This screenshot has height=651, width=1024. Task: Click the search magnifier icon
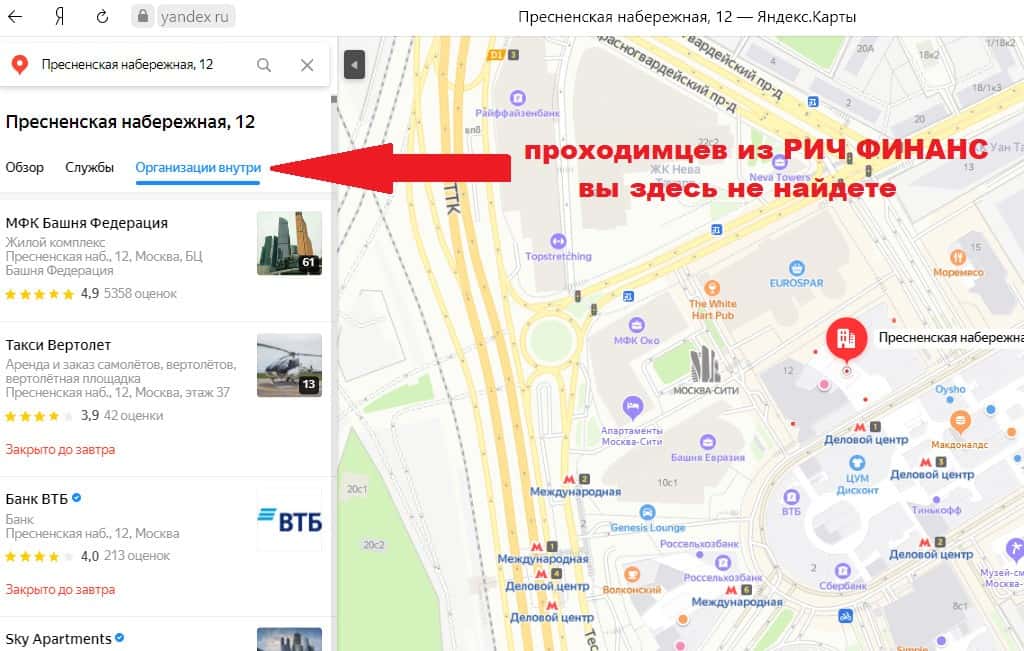click(264, 65)
